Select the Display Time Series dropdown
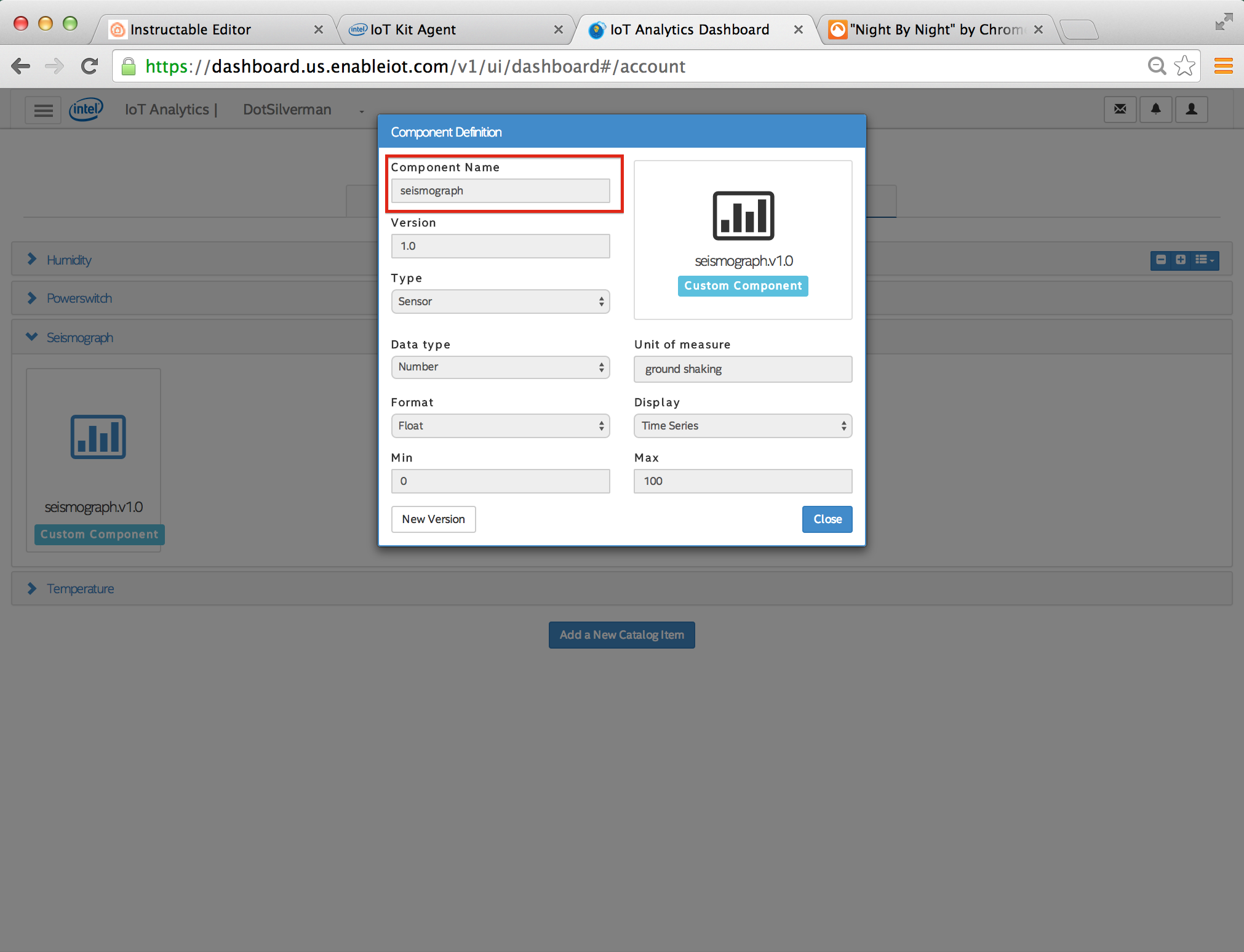 point(742,424)
